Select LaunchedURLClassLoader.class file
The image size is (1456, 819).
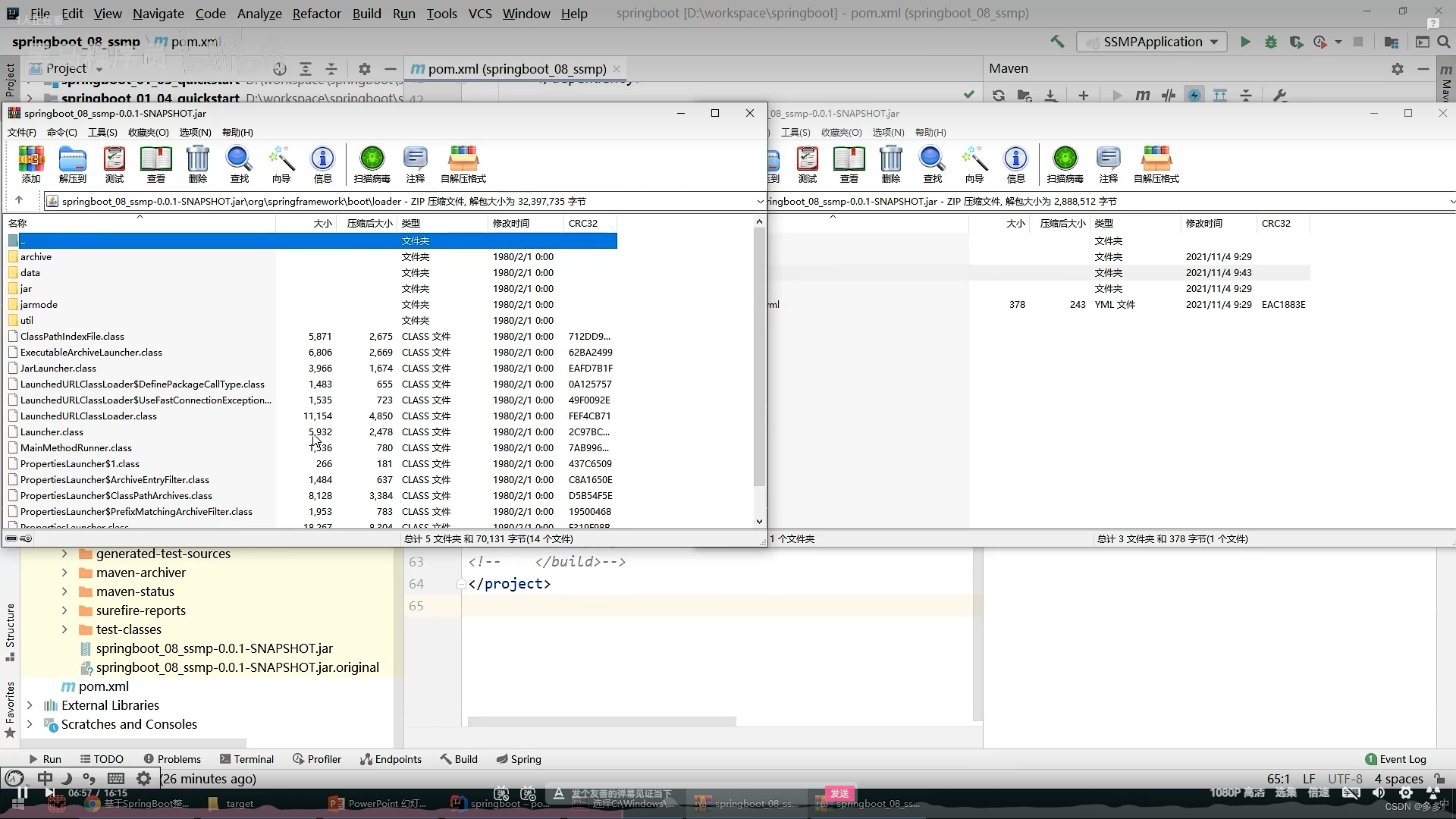tap(89, 416)
